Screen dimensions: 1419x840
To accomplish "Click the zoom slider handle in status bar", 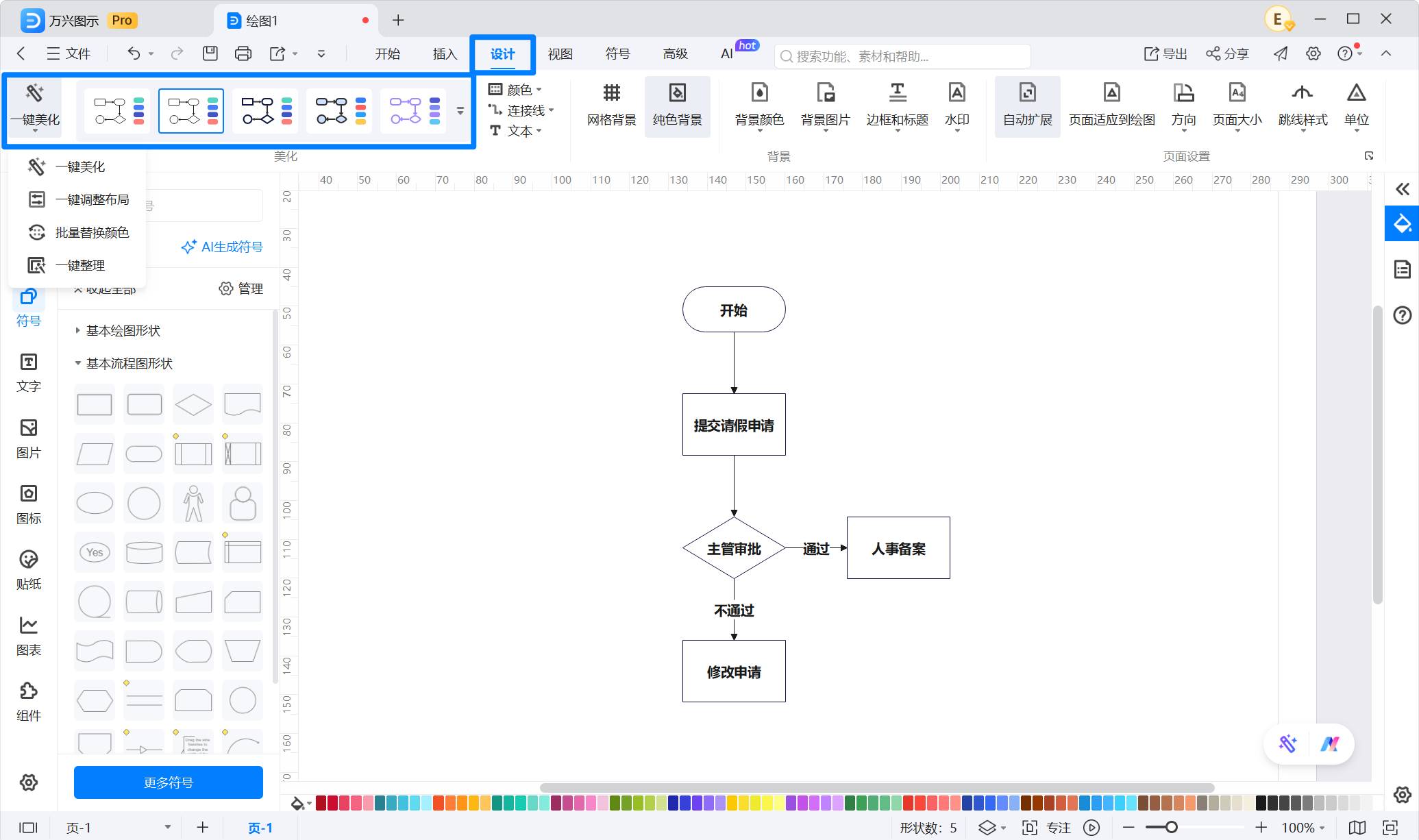I will tap(1171, 828).
